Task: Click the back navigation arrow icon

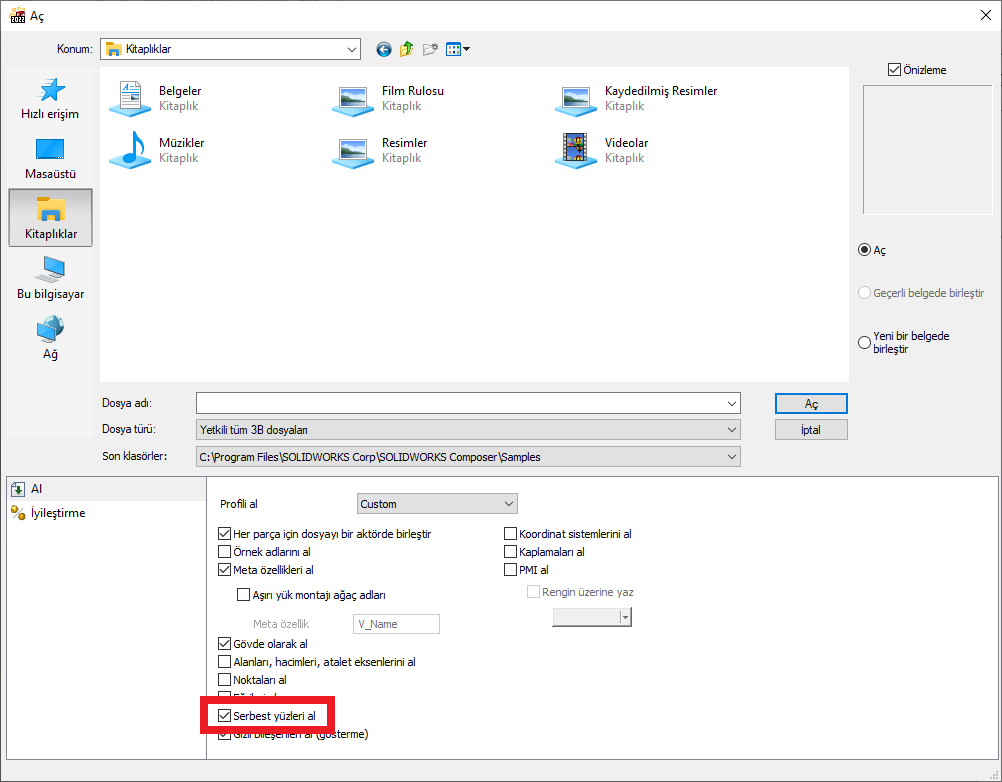Action: pyautogui.click(x=383, y=49)
